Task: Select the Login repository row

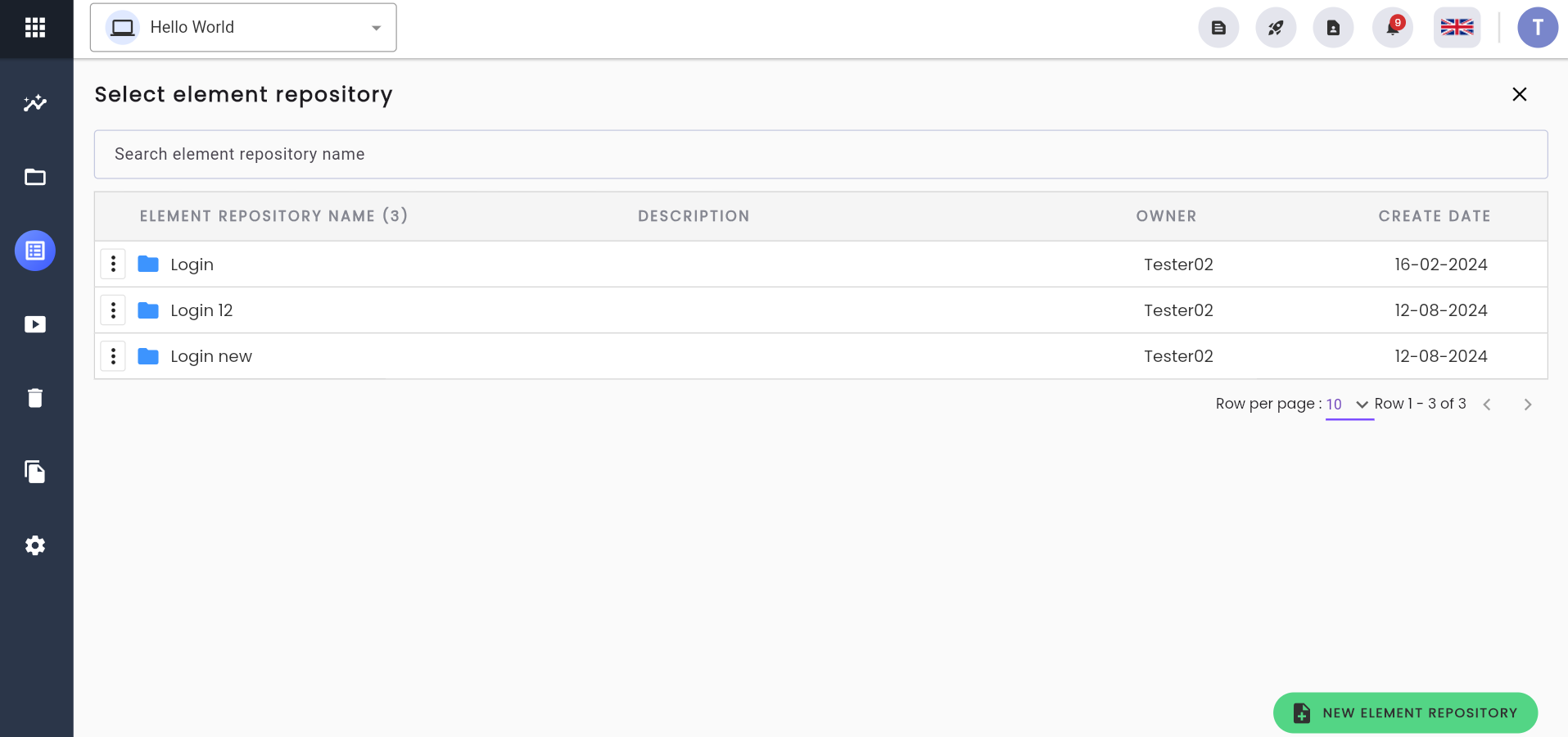Action: 820,265
